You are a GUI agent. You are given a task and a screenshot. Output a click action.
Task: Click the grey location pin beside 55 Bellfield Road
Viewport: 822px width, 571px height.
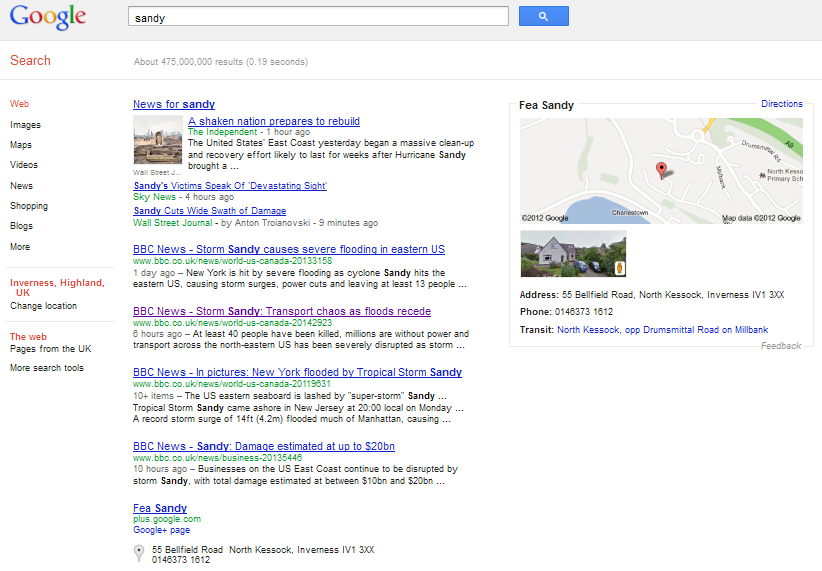139,553
